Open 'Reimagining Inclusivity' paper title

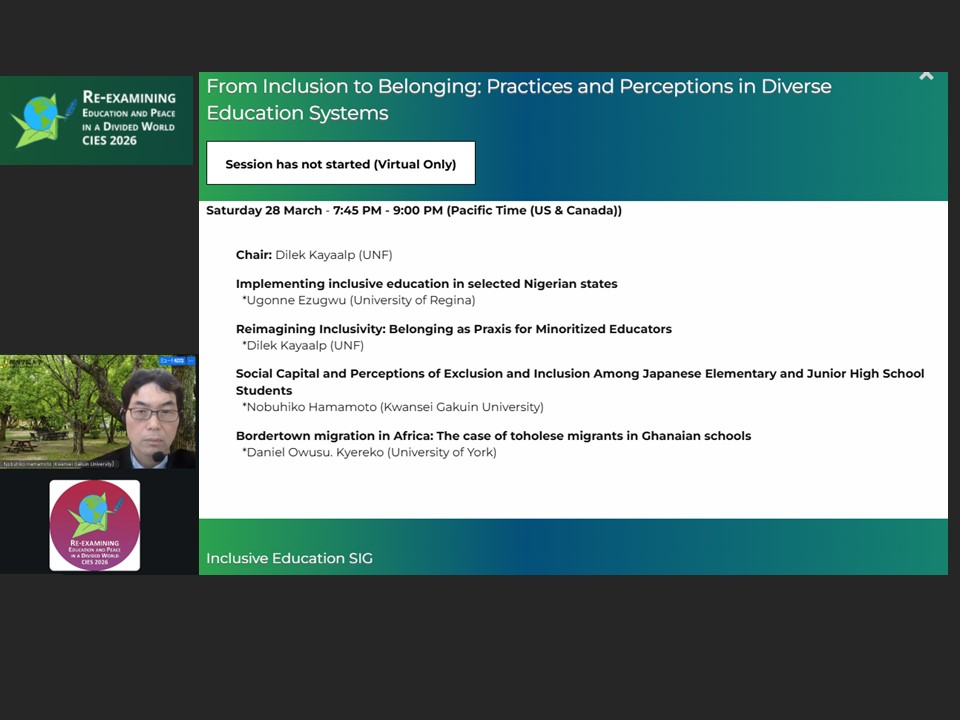point(453,329)
